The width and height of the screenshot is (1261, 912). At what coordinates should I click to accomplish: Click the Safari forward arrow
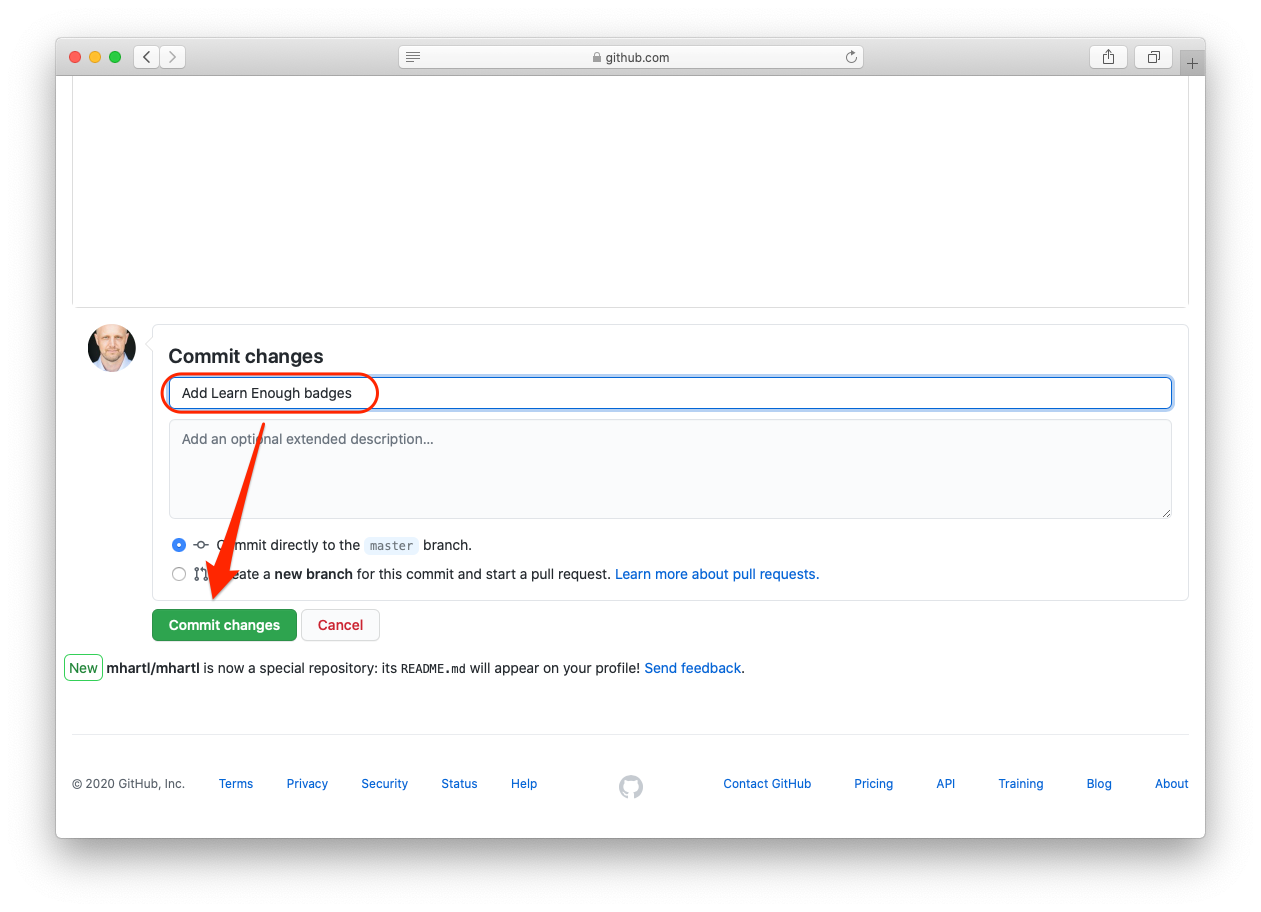[x=171, y=57]
